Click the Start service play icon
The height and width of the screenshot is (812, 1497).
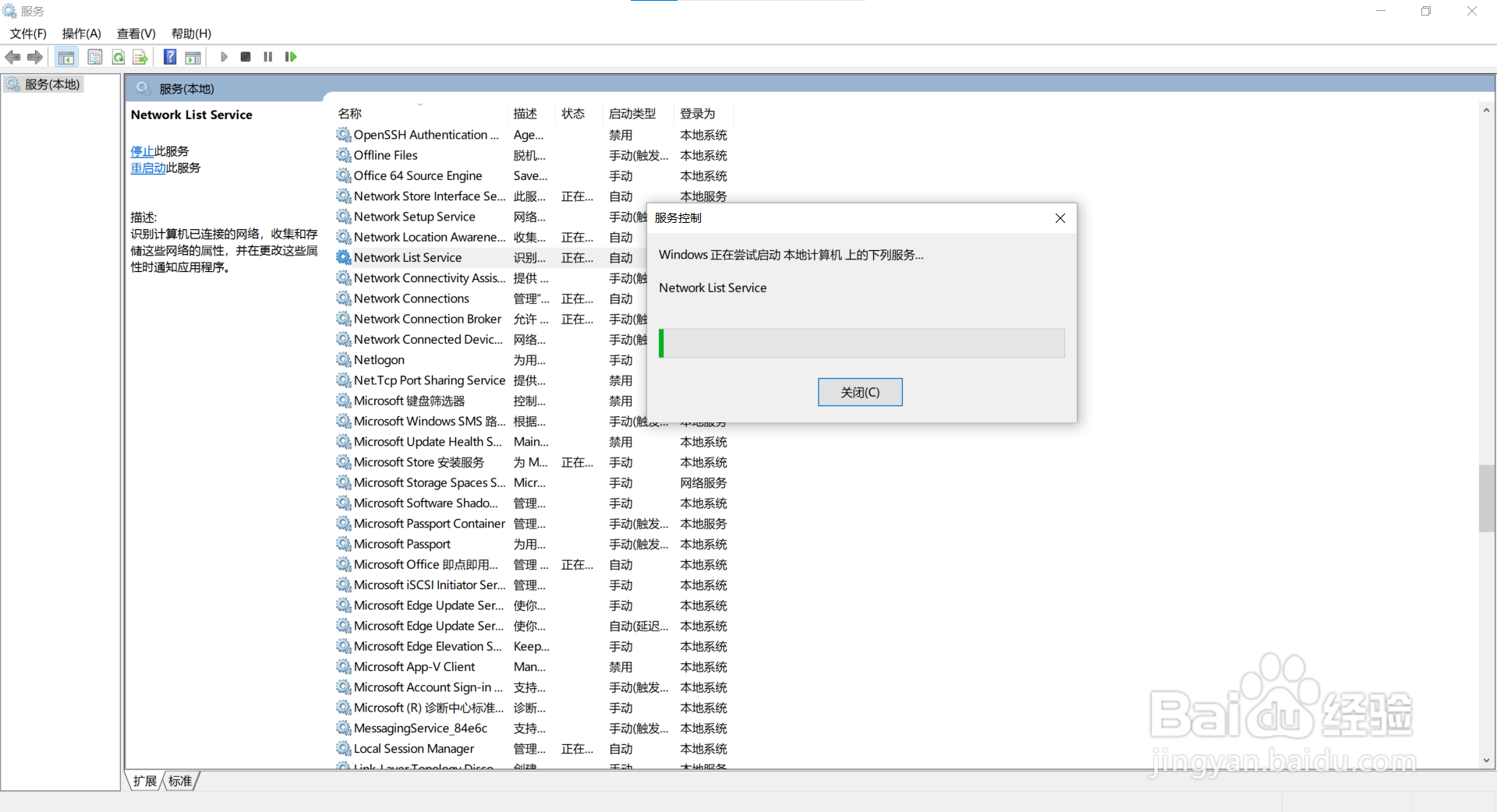coord(224,57)
